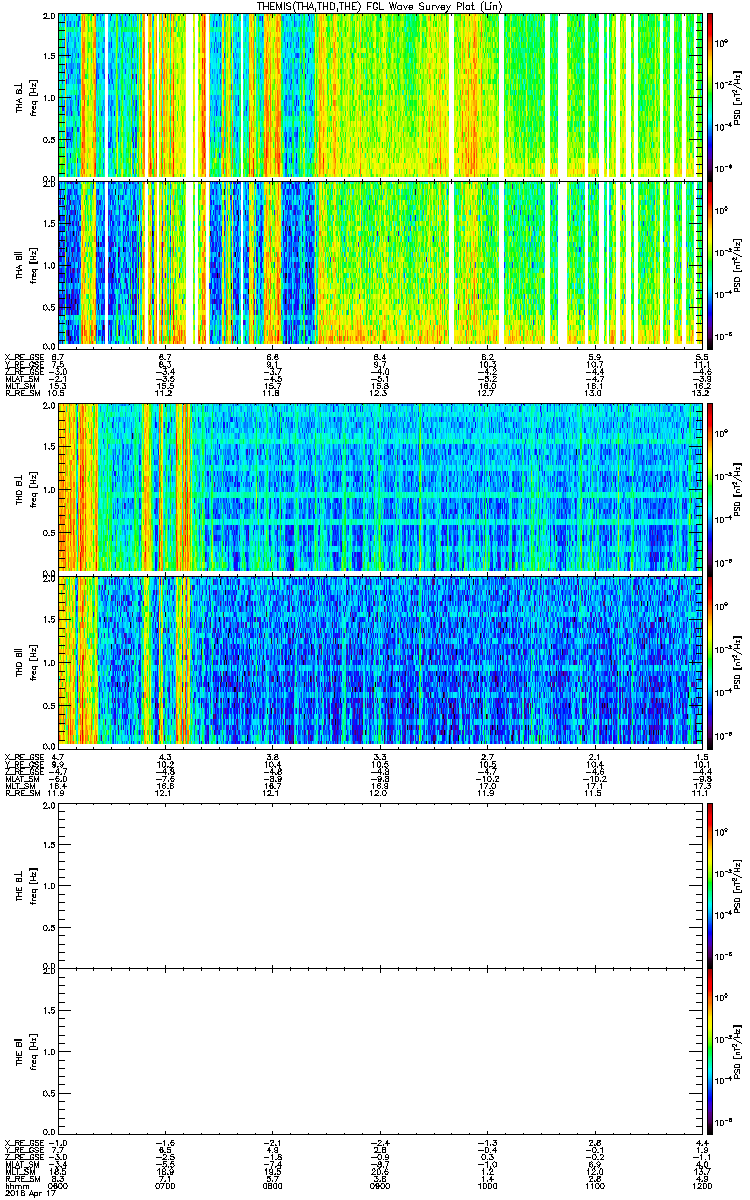This screenshot has width=750, height=1200.
Task: Click the 2.0 frequency tick of THA B-perpendicular
Action: pos(47,17)
